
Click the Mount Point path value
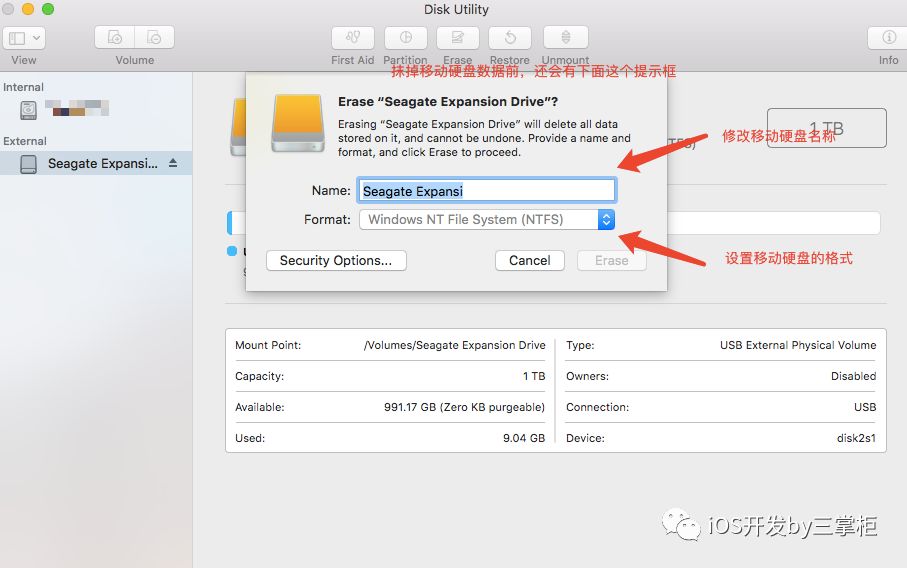[454, 345]
